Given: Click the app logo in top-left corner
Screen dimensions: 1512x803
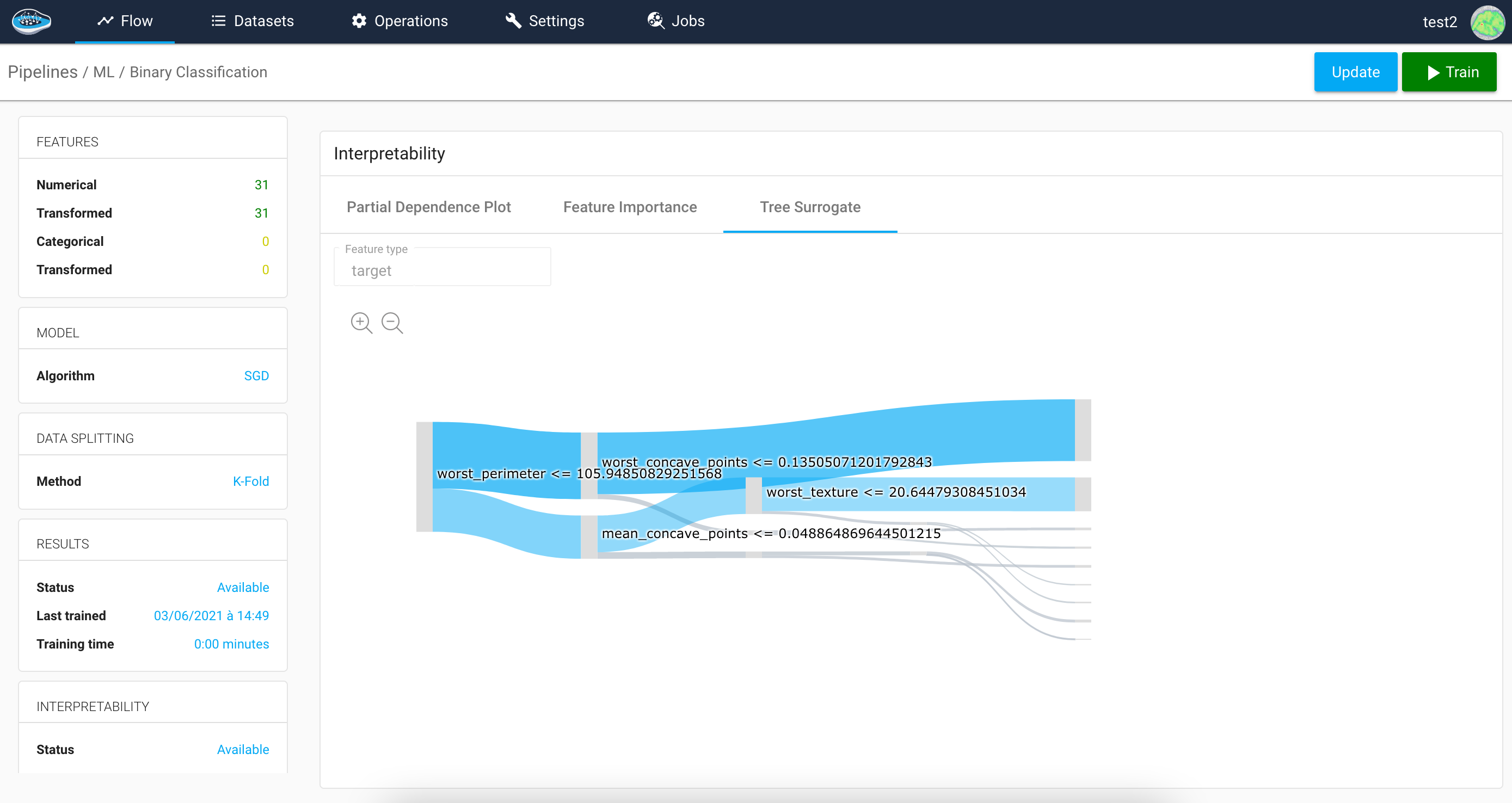Looking at the screenshot, I should (x=31, y=21).
